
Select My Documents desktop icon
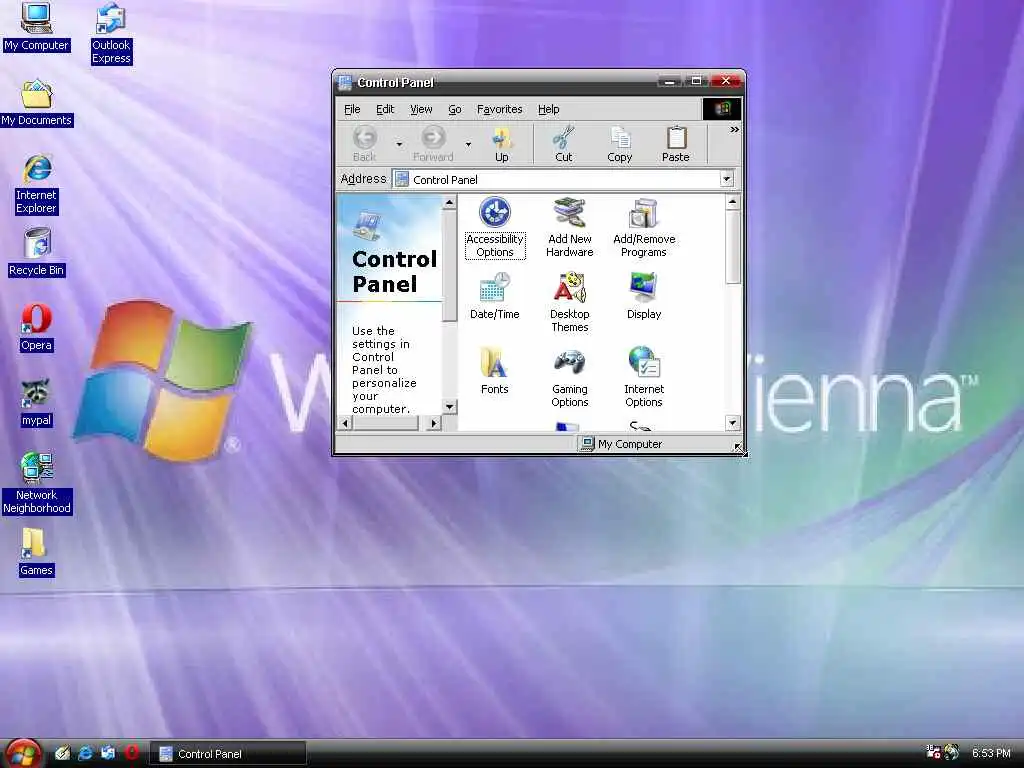point(36,103)
